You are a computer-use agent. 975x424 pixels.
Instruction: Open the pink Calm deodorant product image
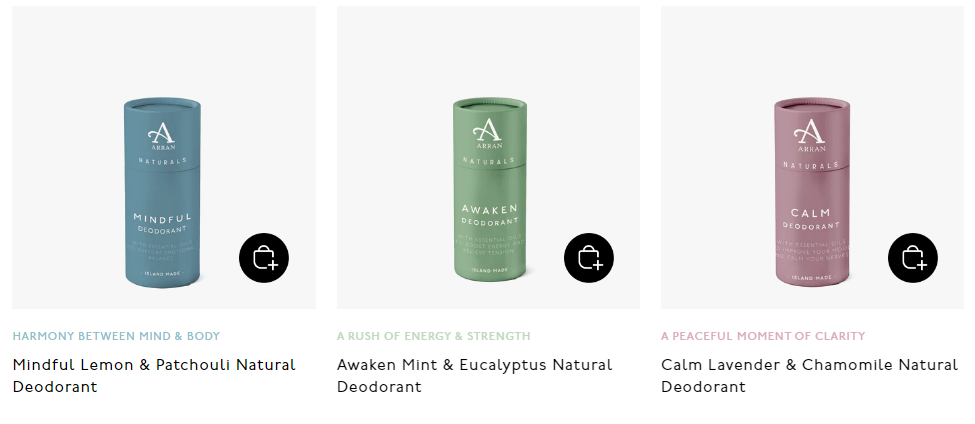[x=812, y=157]
